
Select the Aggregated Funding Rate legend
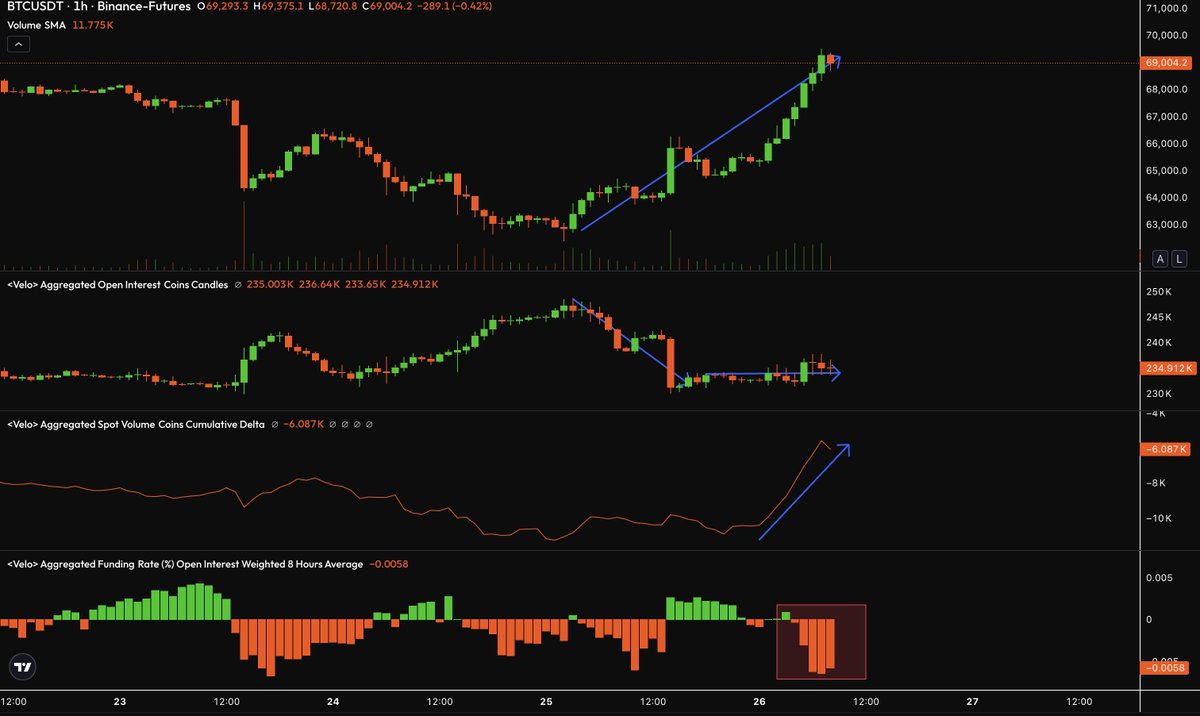pyautogui.click(x=185, y=564)
